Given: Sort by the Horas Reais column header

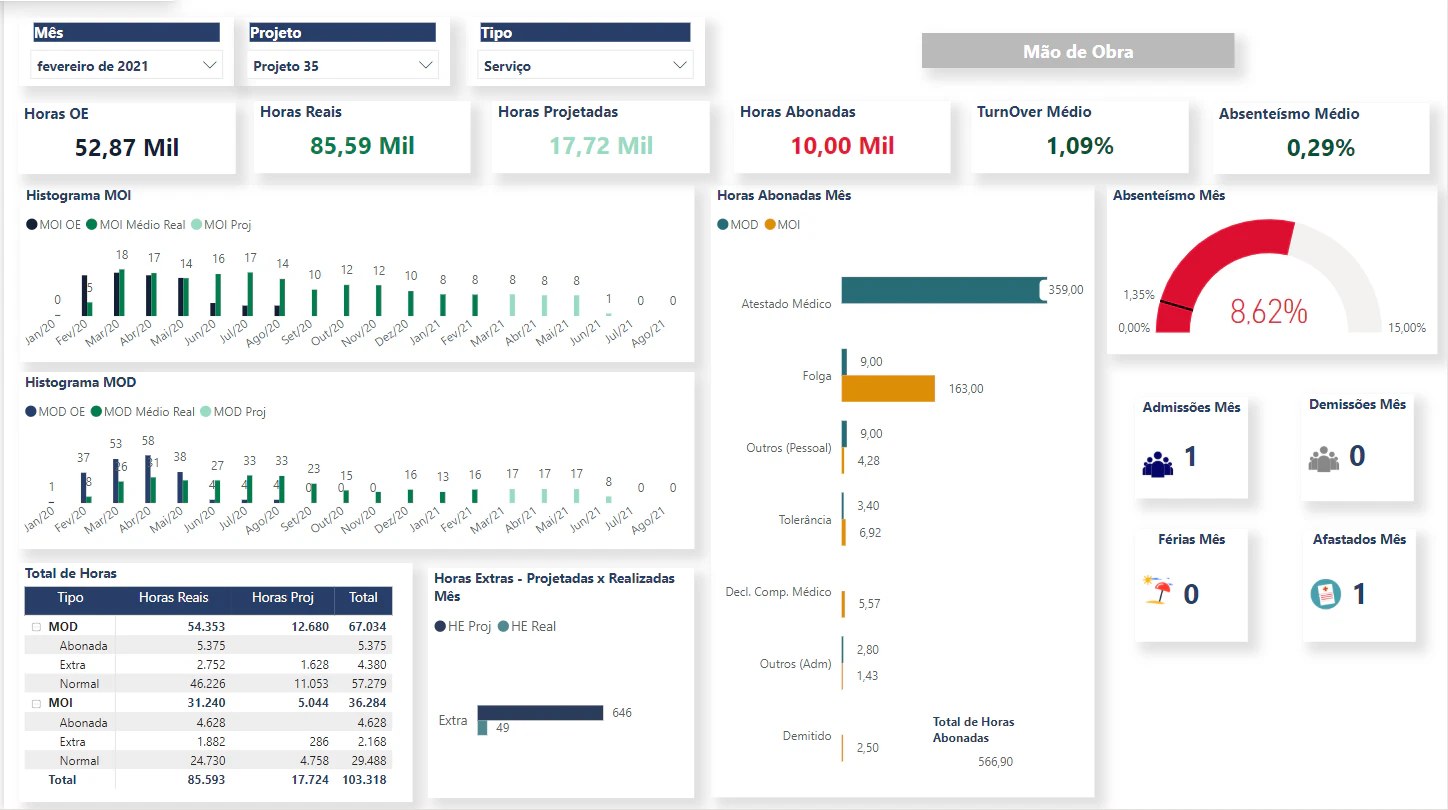Looking at the screenshot, I should coord(174,598).
